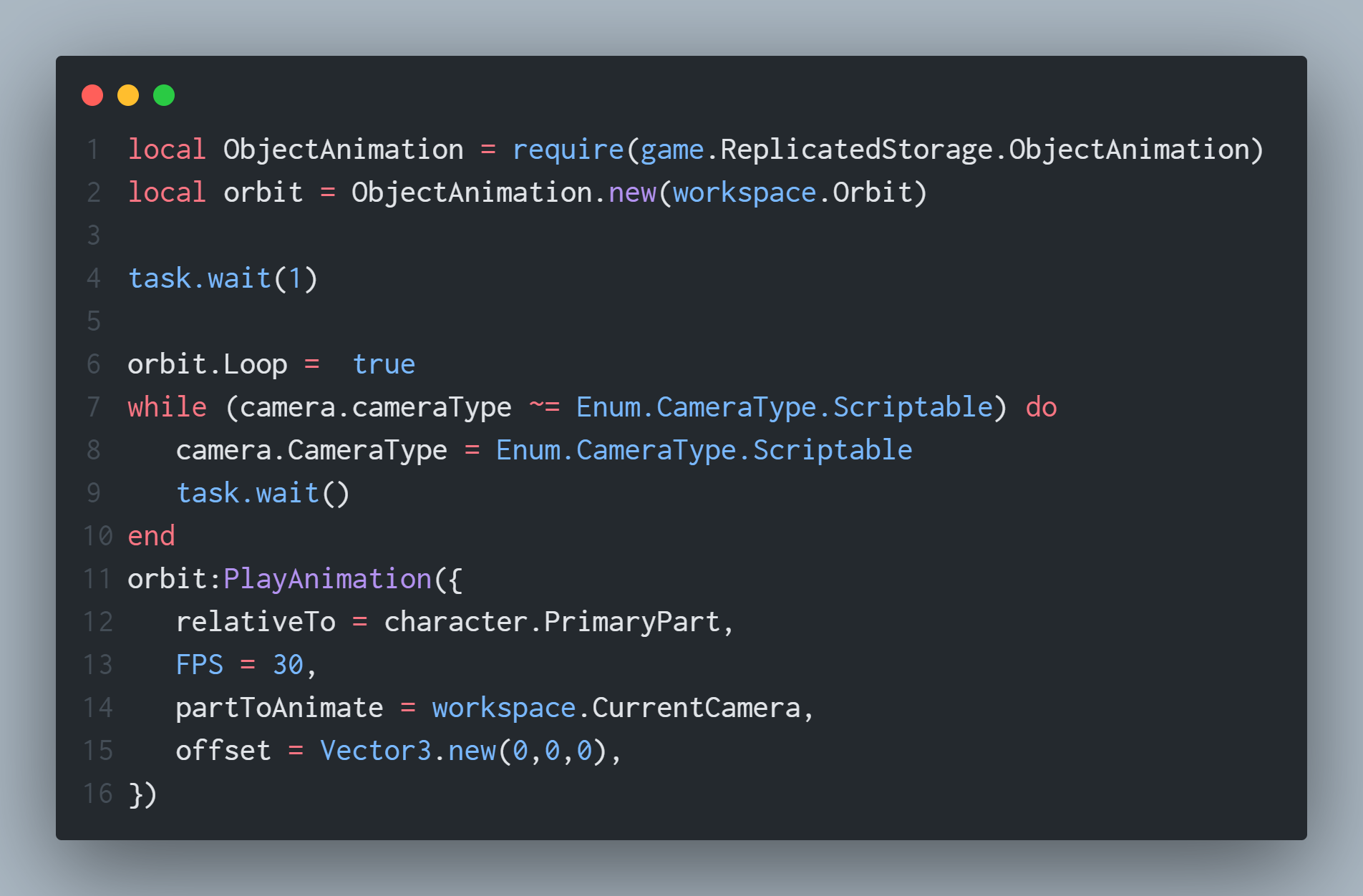Click line number 11 in the gutter
The width and height of the screenshot is (1363, 896).
[97, 579]
